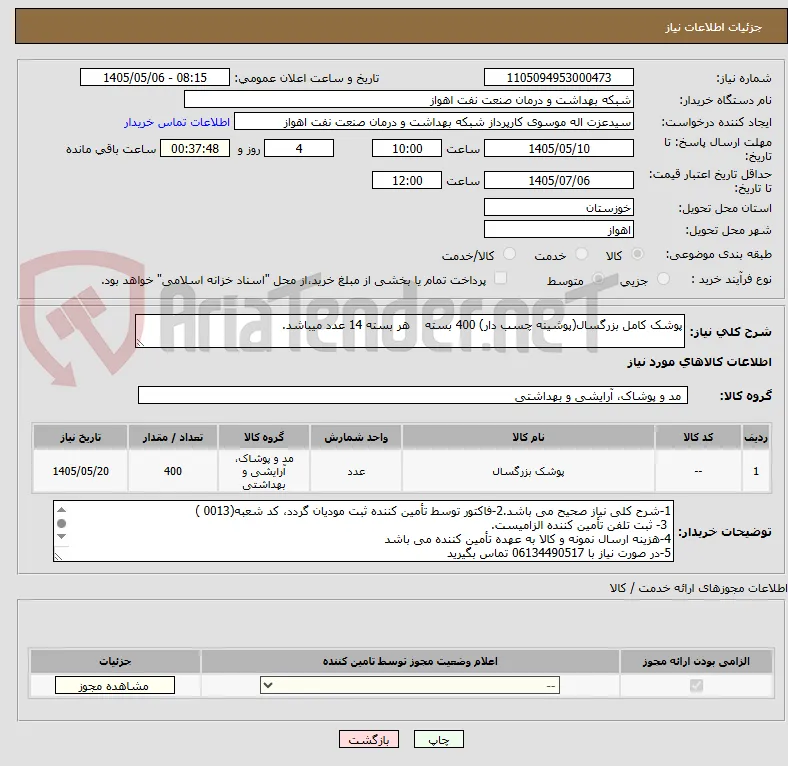Click the buyer notes text area

click(x=363, y=531)
